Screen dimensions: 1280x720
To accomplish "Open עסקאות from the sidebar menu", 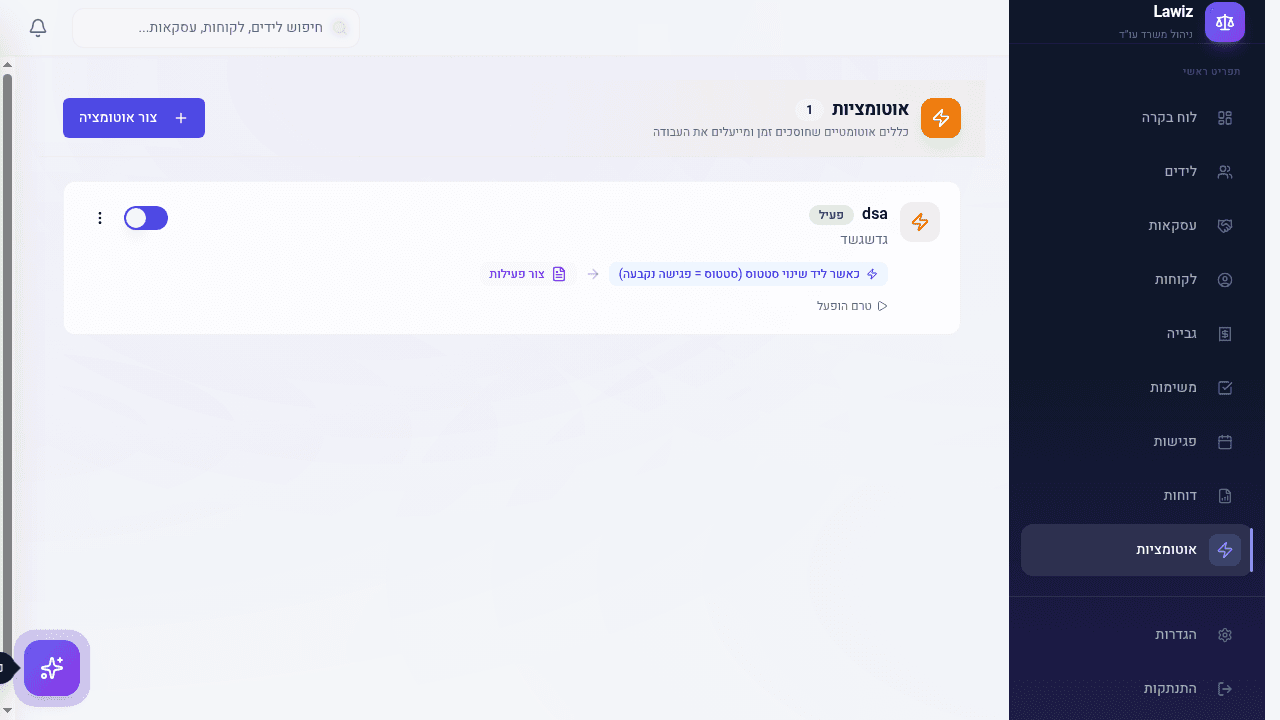I will coord(1172,226).
